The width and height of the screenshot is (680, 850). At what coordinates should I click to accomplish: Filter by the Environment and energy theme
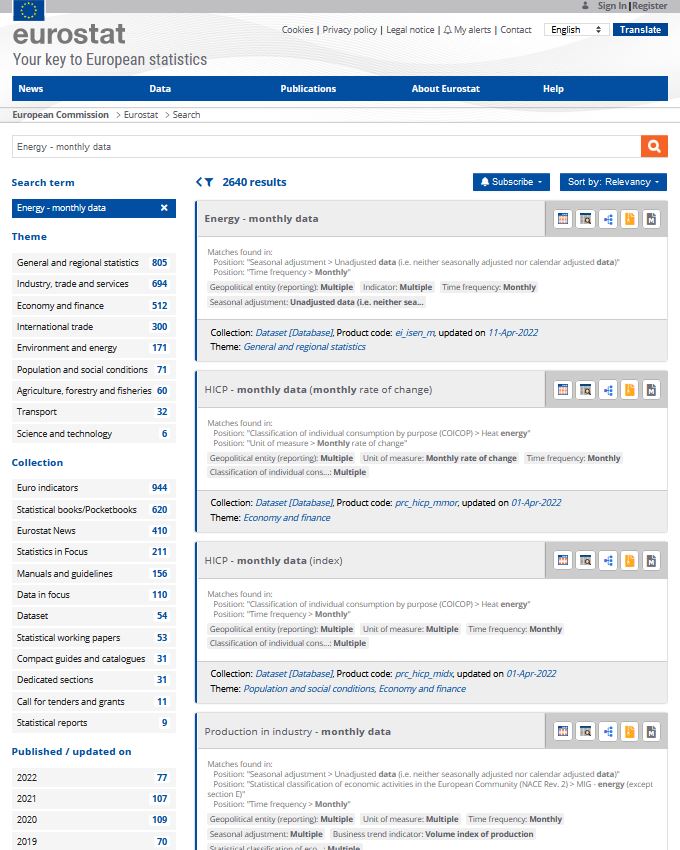tap(67, 348)
